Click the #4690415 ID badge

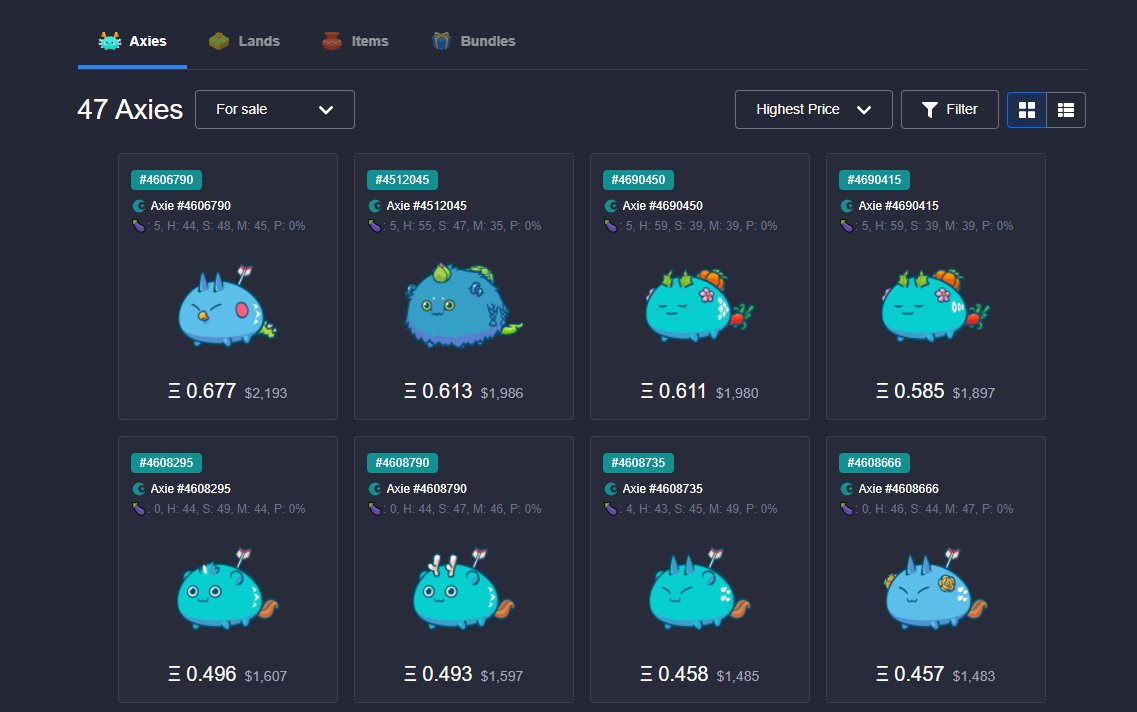875,180
